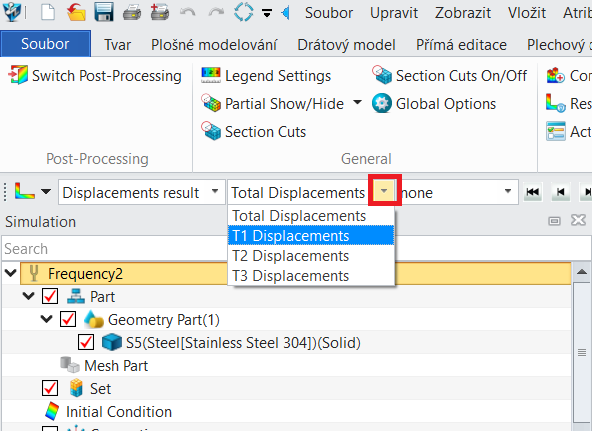The image size is (592, 431).
Task: Click Partial Show/Hide command
Action: [273, 104]
